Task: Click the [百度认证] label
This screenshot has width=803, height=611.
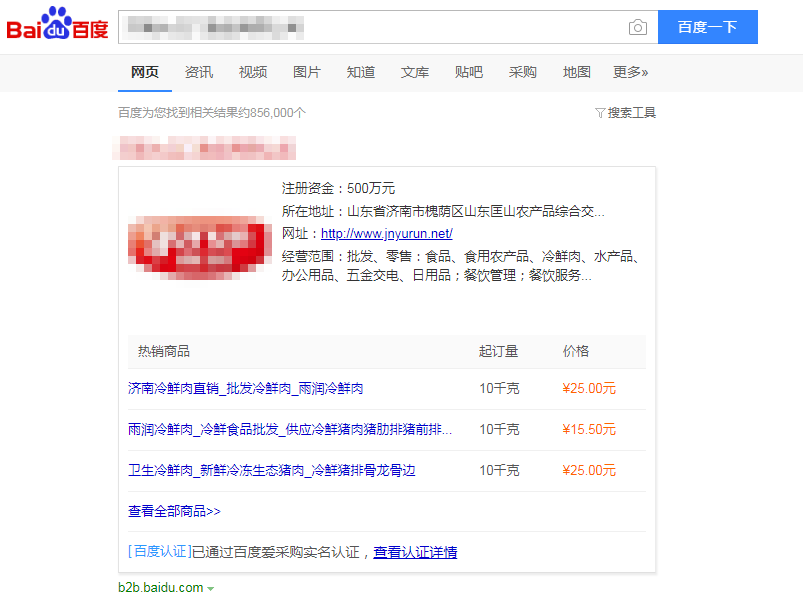Action: click(160, 552)
